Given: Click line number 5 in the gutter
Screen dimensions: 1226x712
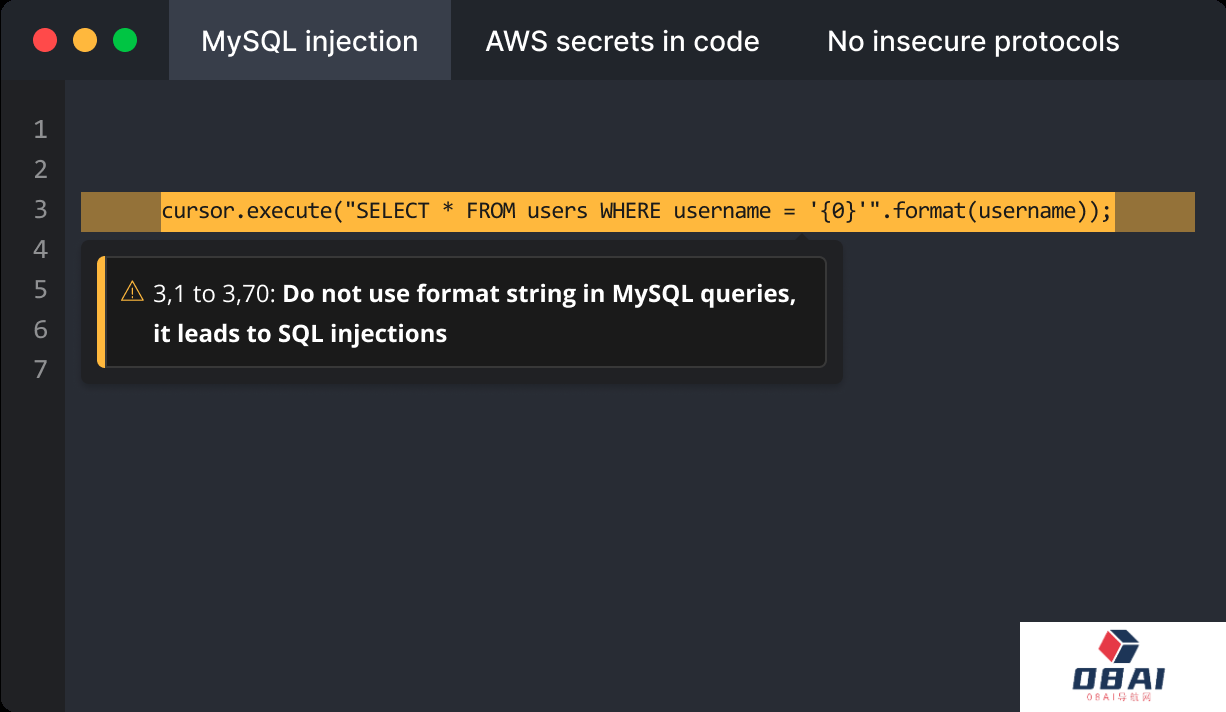Looking at the screenshot, I should pos(41,289).
